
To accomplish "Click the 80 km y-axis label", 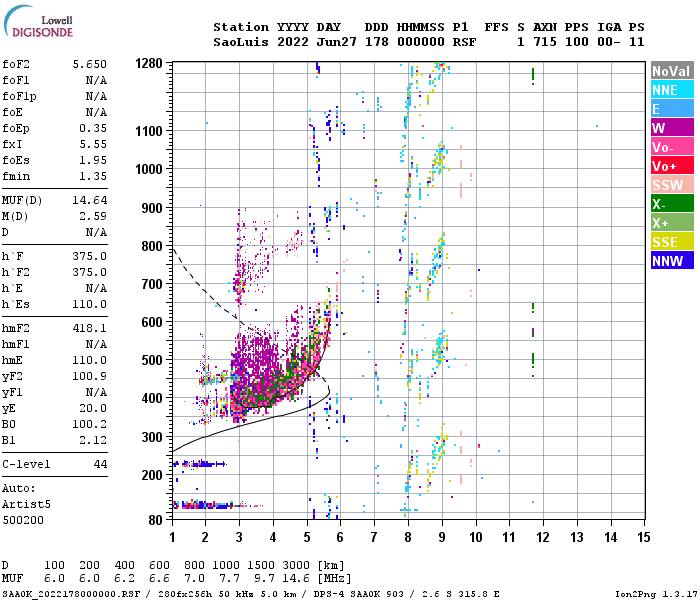I will coord(155,520).
